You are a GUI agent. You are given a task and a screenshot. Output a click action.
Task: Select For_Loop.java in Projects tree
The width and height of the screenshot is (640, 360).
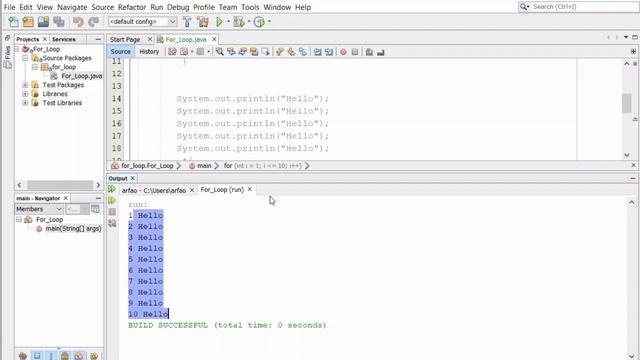(x=81, y=76)
